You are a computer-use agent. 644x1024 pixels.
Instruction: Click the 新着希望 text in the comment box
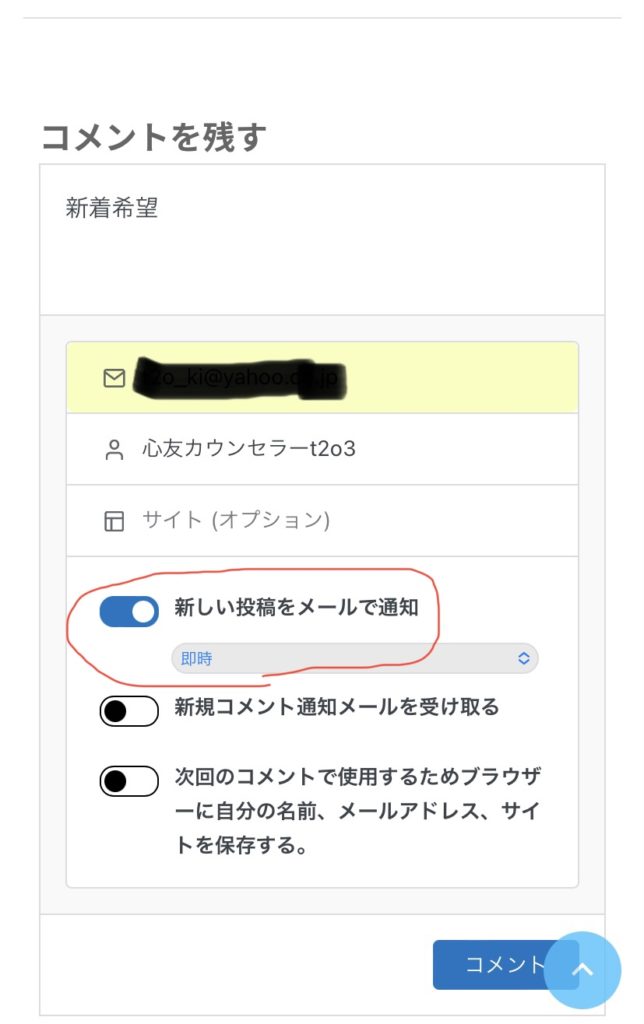pyautogui.click(x=112, y=209)
